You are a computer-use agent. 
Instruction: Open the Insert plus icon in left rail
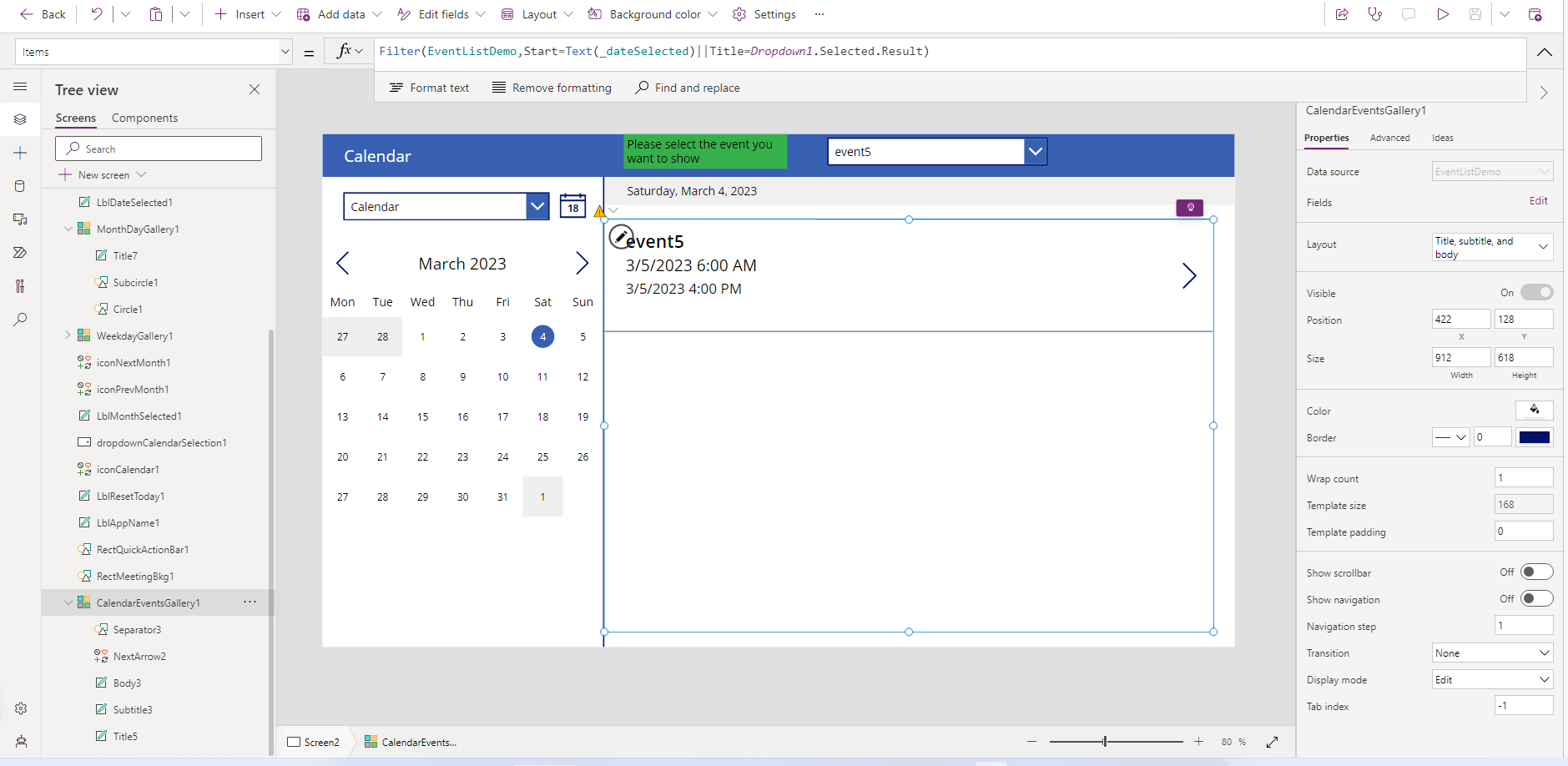(20, 153)
